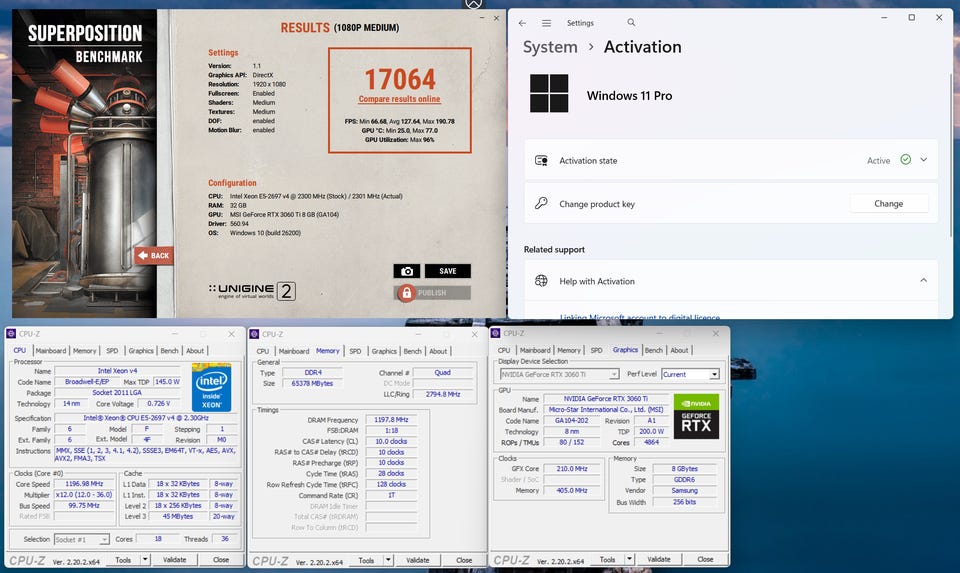Click the Back arrow button in Superposition

click(x=154, y=255)
